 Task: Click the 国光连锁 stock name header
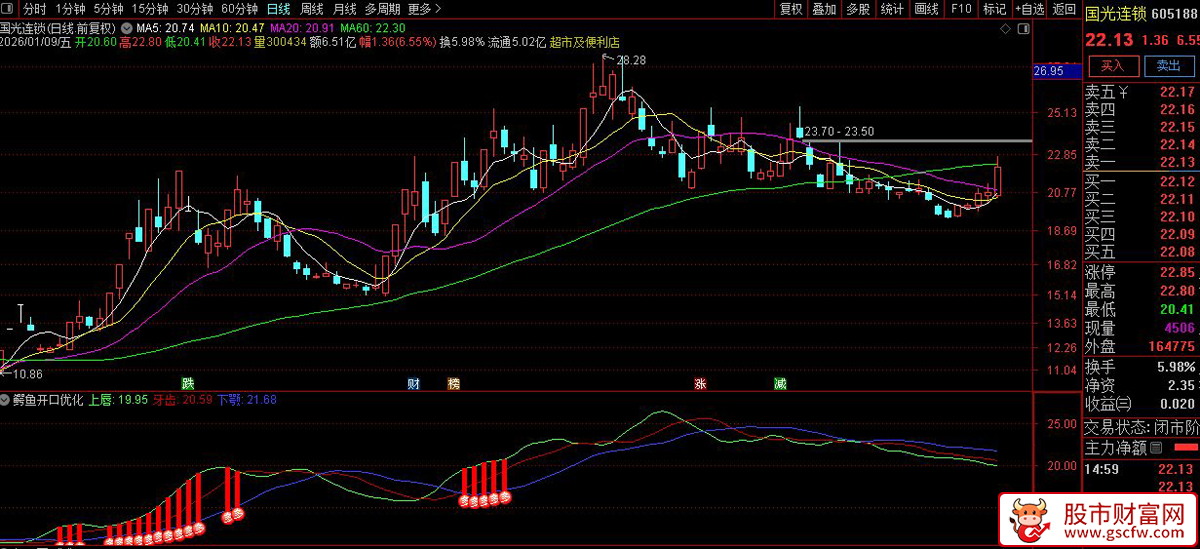coord(1115,13)
